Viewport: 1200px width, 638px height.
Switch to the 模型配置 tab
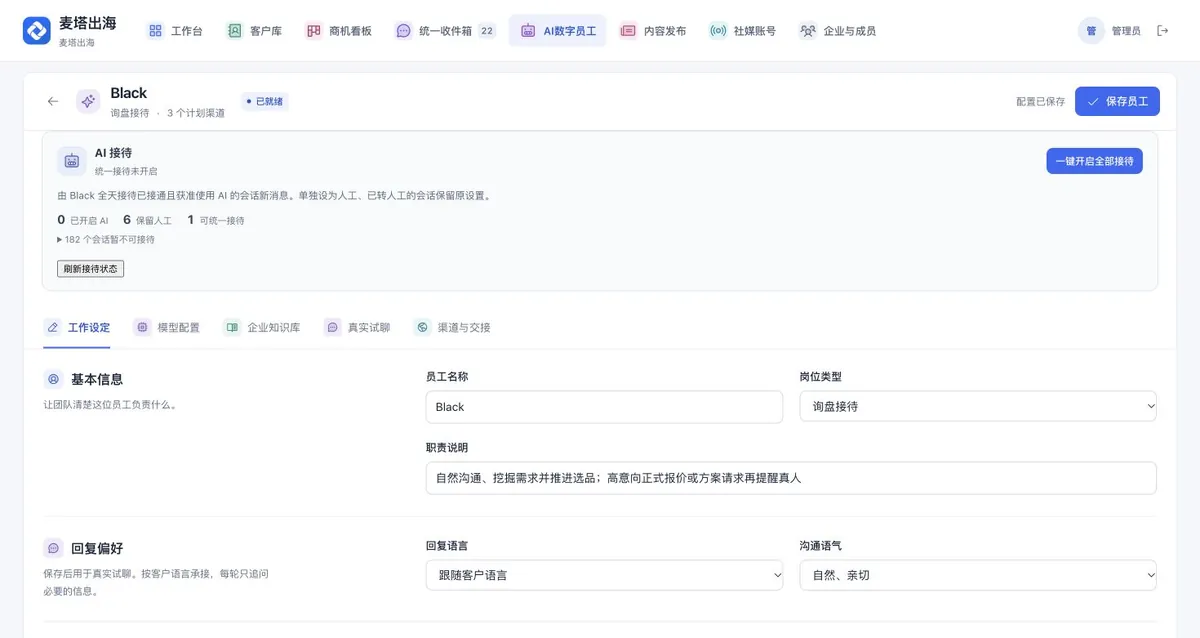point(167,327)
